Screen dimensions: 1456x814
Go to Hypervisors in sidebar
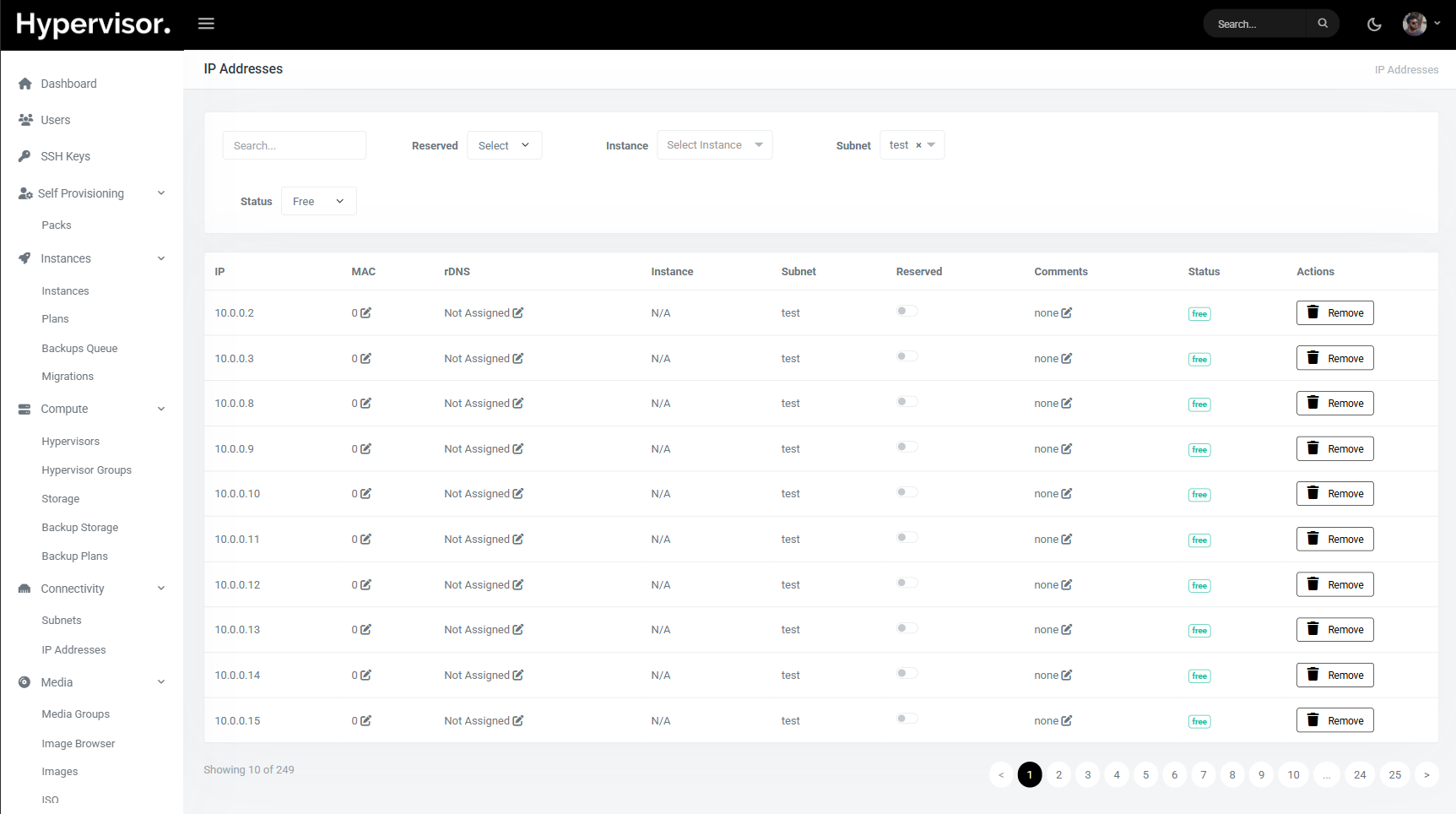(x=71, y=442)
